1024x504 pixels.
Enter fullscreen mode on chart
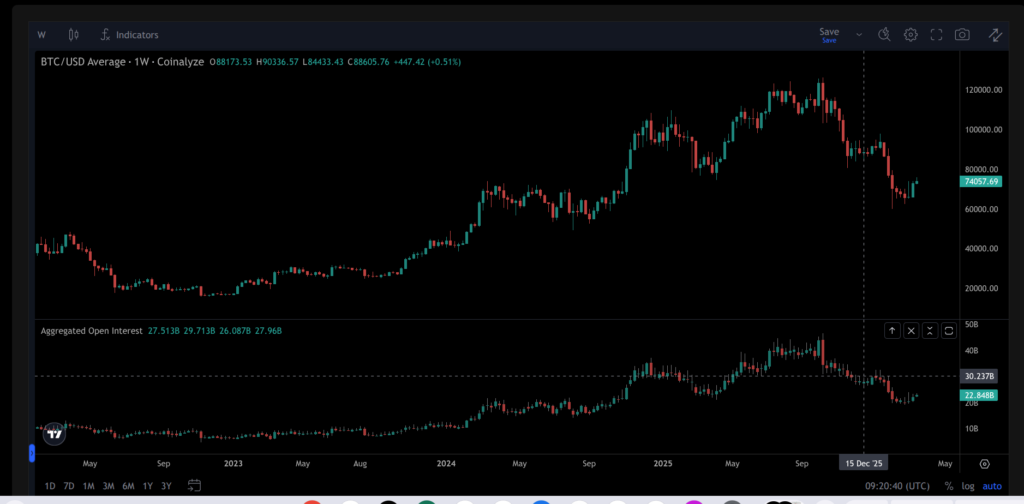[937, 34]
